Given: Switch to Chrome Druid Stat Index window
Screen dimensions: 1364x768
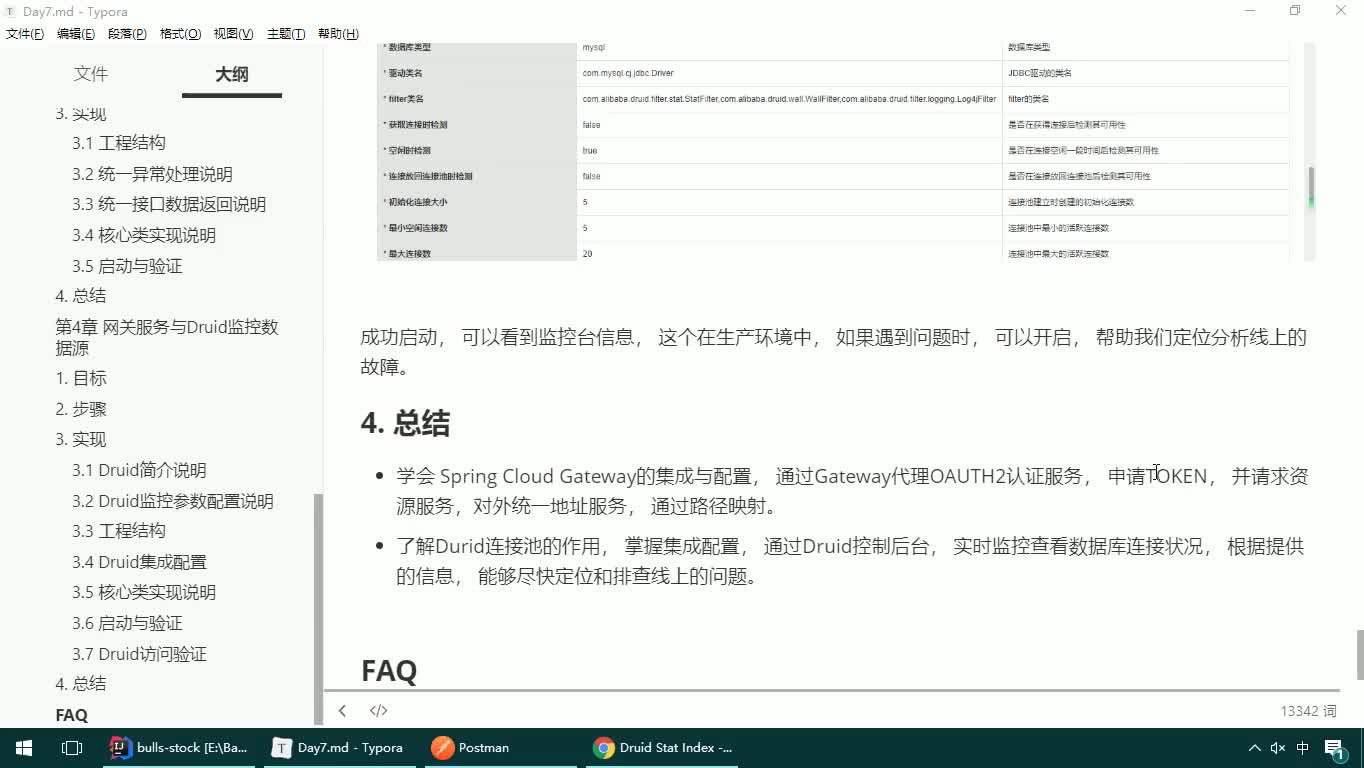Looking at the screenshot, I should point(664,748).
